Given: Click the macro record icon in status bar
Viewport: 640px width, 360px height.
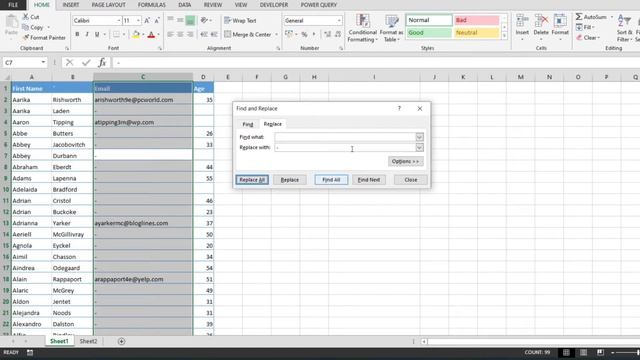Looking at the screenshot, I should (x=30, y=352).
